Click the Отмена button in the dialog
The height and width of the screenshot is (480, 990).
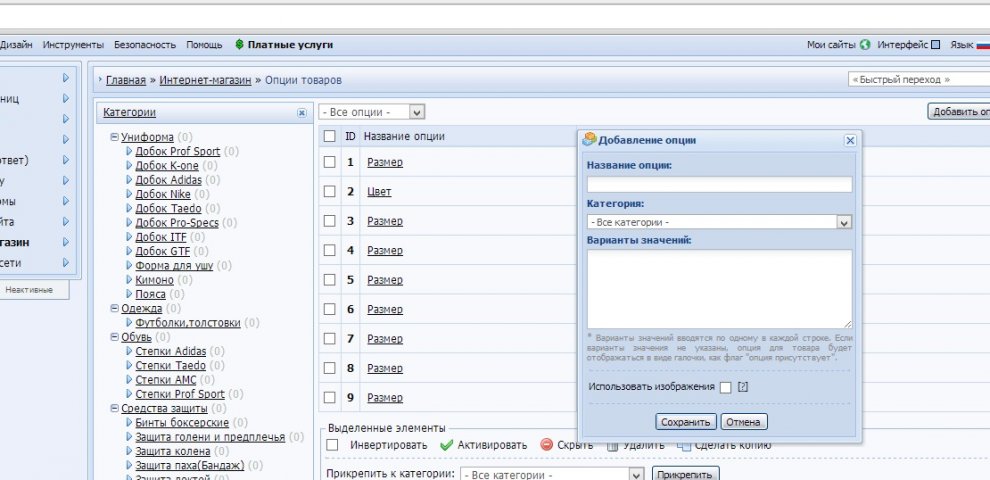tap(744, 422)
